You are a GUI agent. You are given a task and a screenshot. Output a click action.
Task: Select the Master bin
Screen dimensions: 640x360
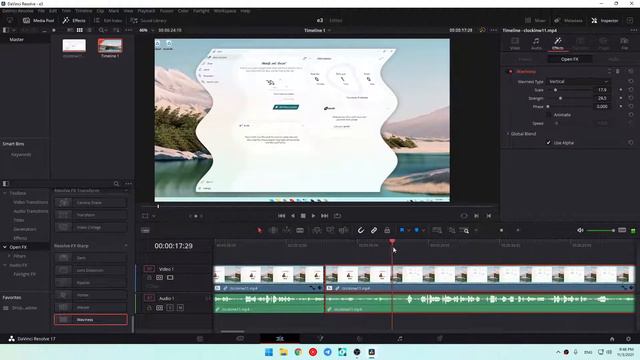(17, 40)
